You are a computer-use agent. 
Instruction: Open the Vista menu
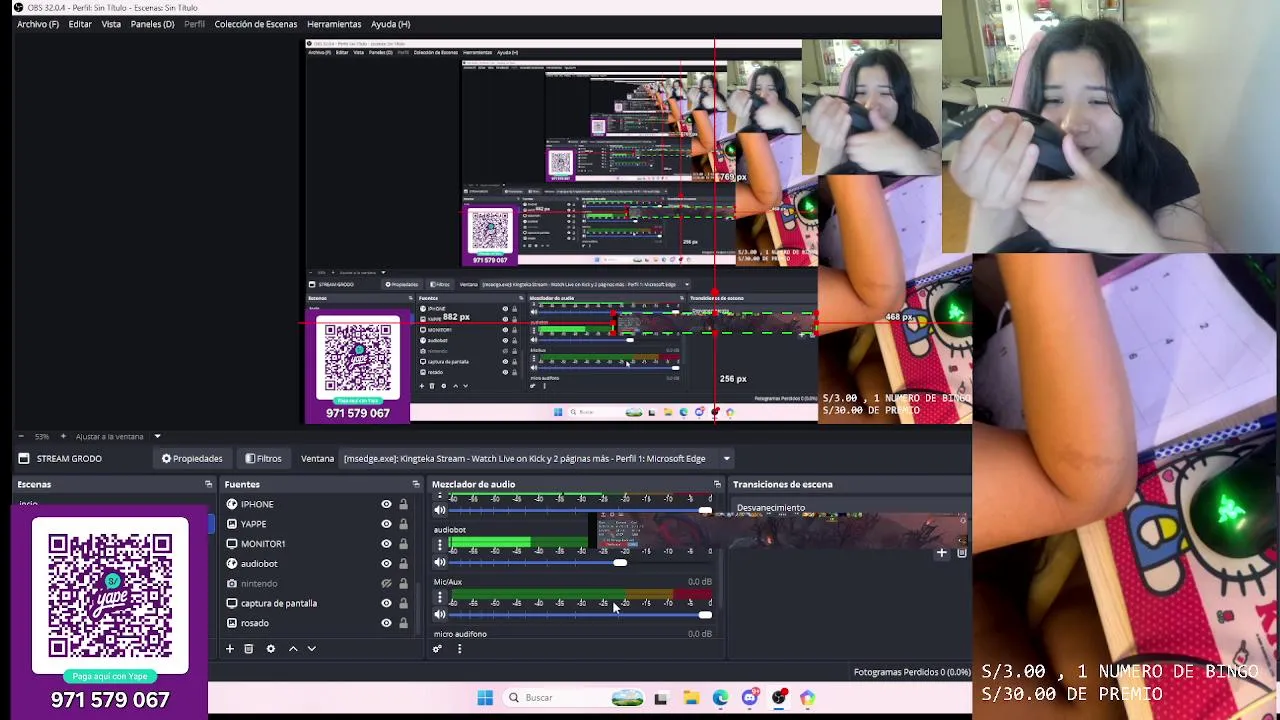[x=111, y=24]
